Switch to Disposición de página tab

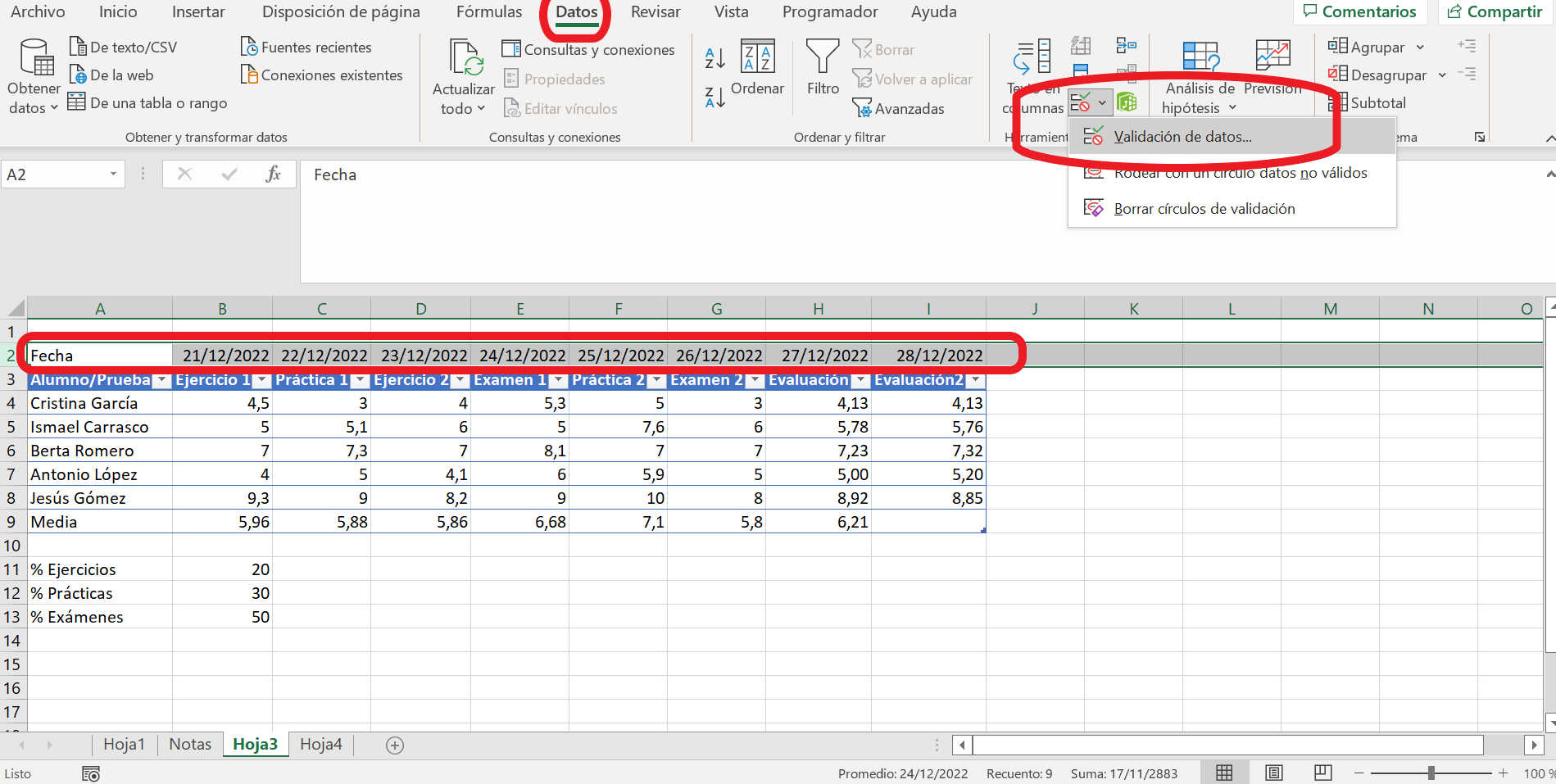pyautogui.click(x=341, y=12)
